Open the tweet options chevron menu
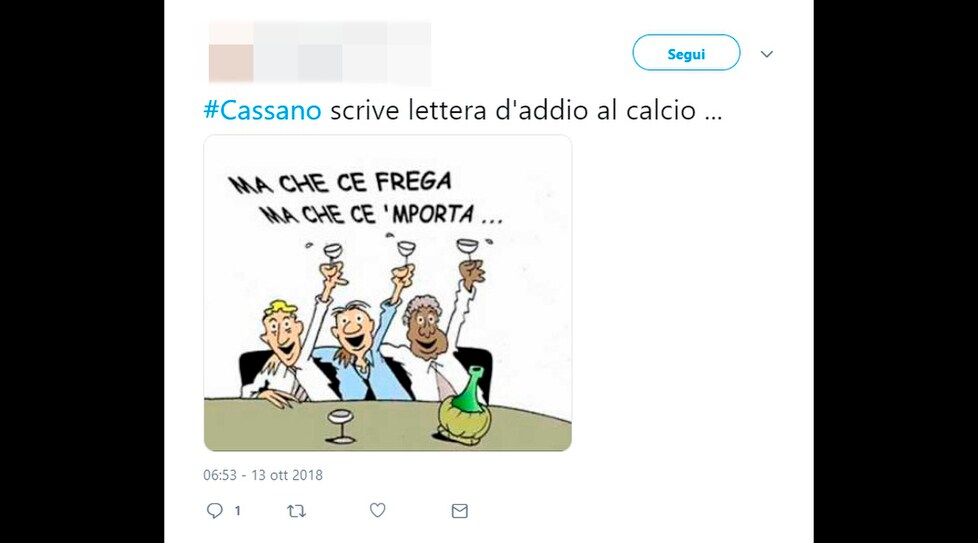 pos(767,54)
